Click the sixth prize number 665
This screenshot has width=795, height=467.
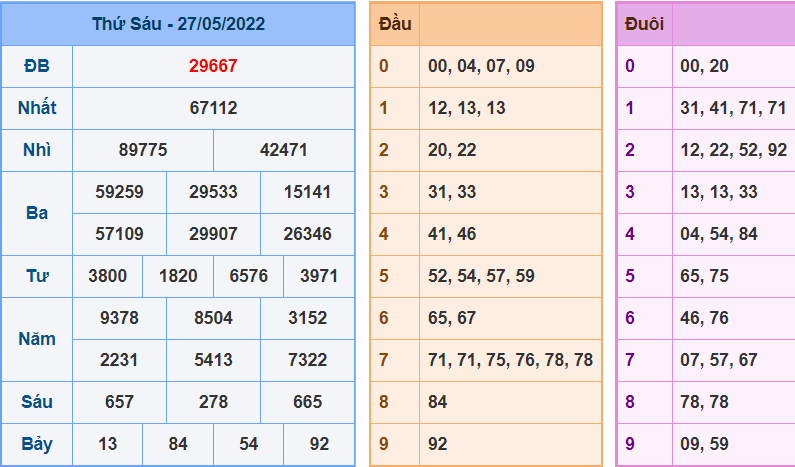point(307,403)
